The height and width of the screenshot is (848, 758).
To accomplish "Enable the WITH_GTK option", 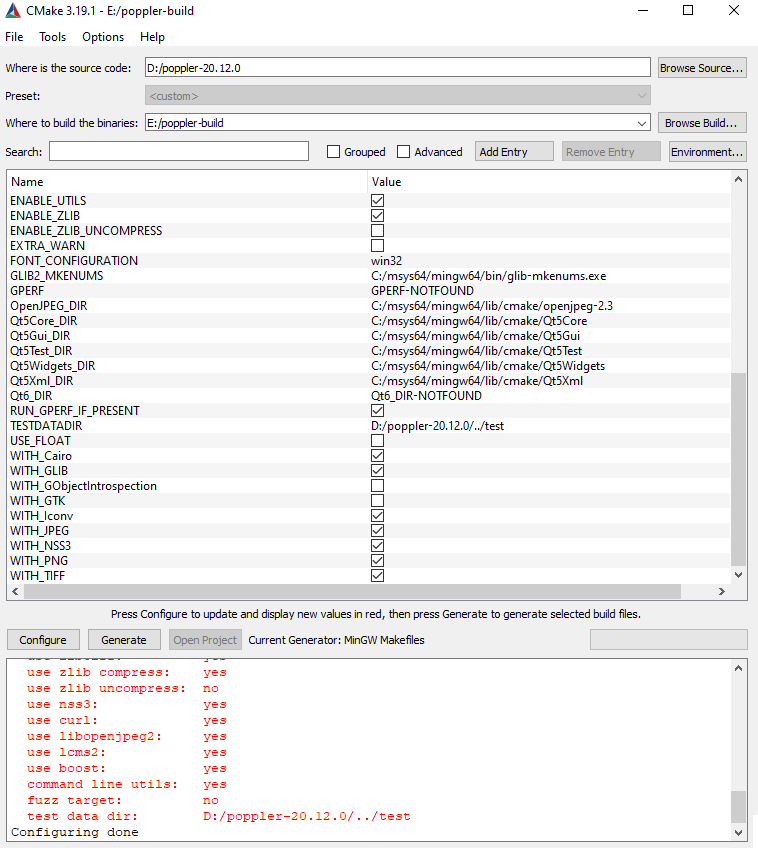I will click(378, 501).
